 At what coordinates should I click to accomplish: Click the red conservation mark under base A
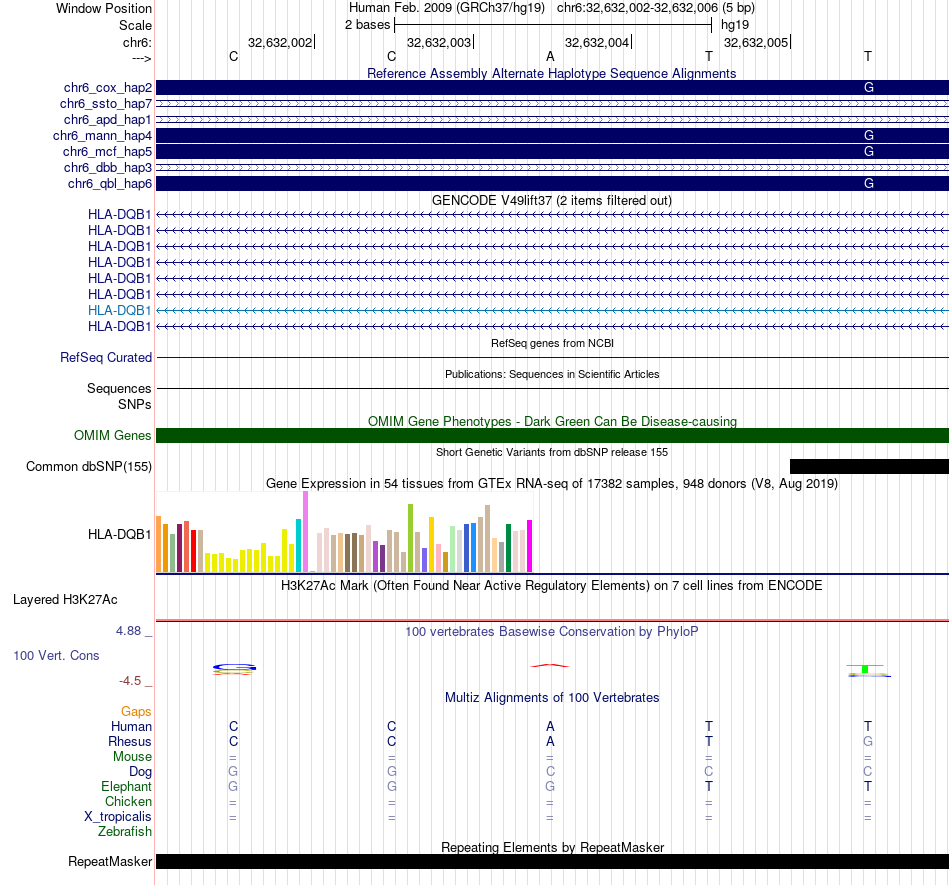pyautogui.click(x=550, y=666)
